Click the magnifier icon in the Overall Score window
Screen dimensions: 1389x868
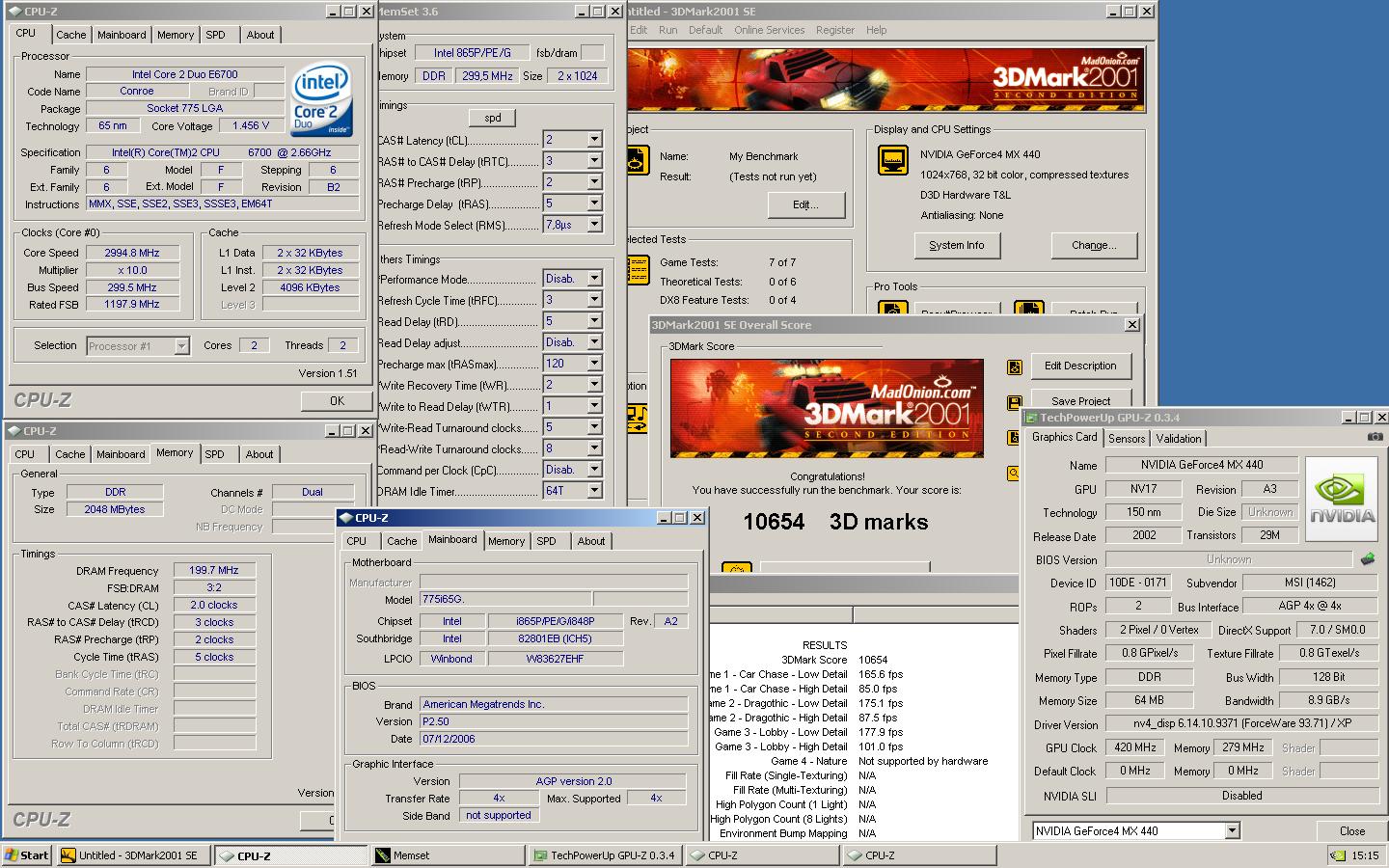pos(1014,473)
